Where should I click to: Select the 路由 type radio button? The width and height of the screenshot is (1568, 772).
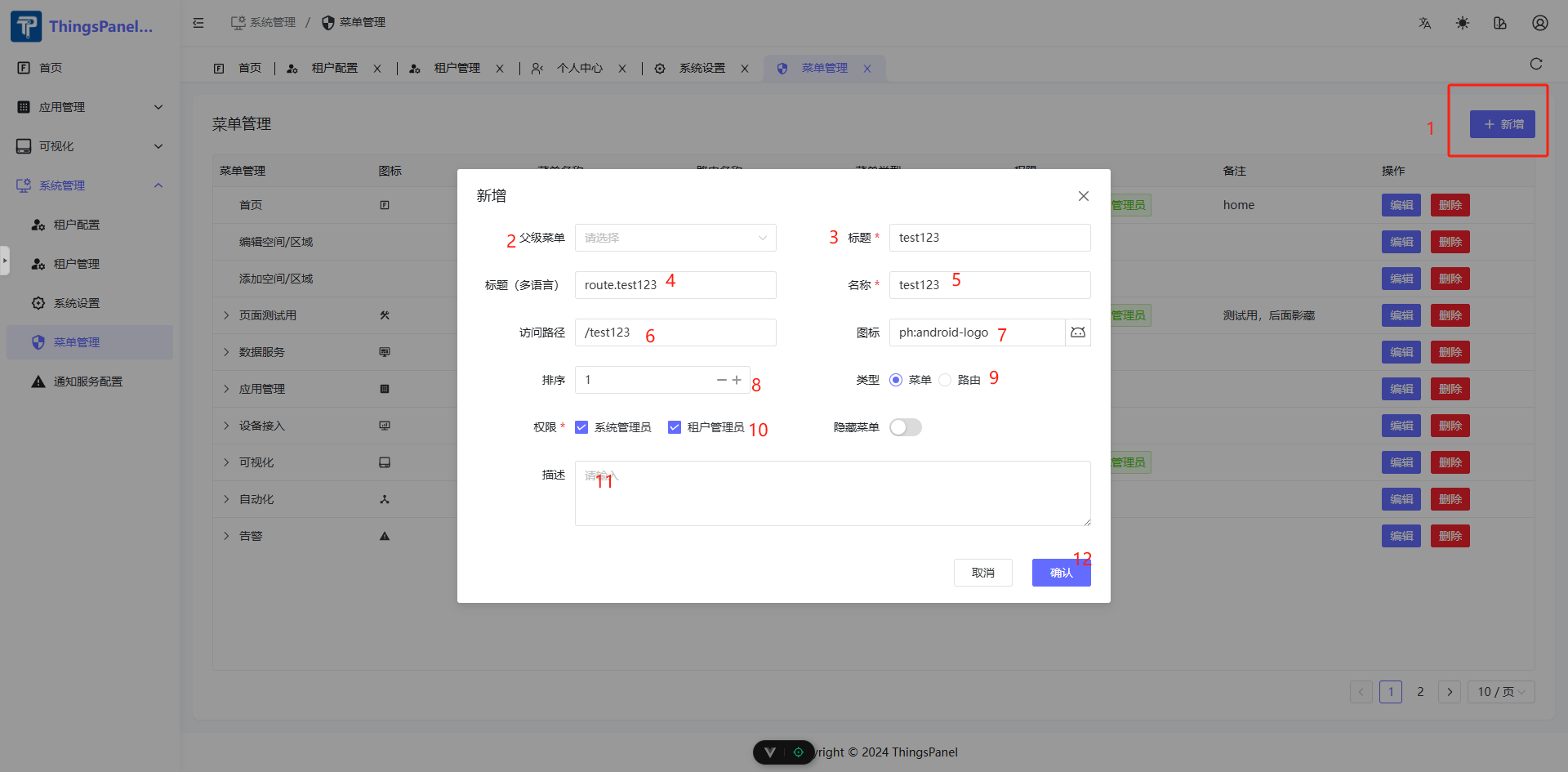pos(945,380)
